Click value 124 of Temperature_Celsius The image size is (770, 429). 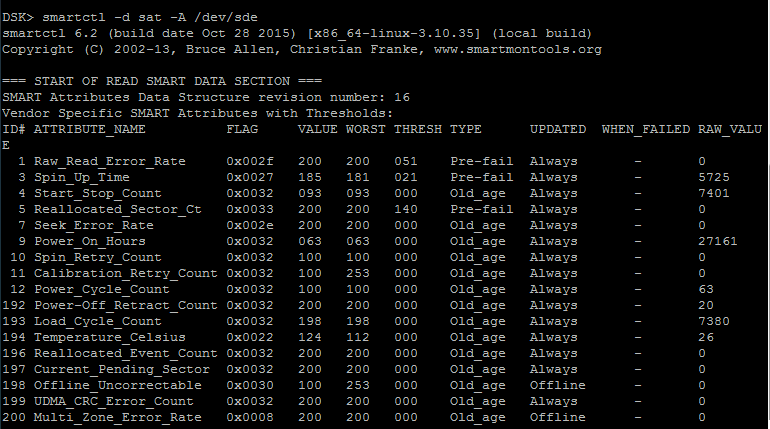310,337
